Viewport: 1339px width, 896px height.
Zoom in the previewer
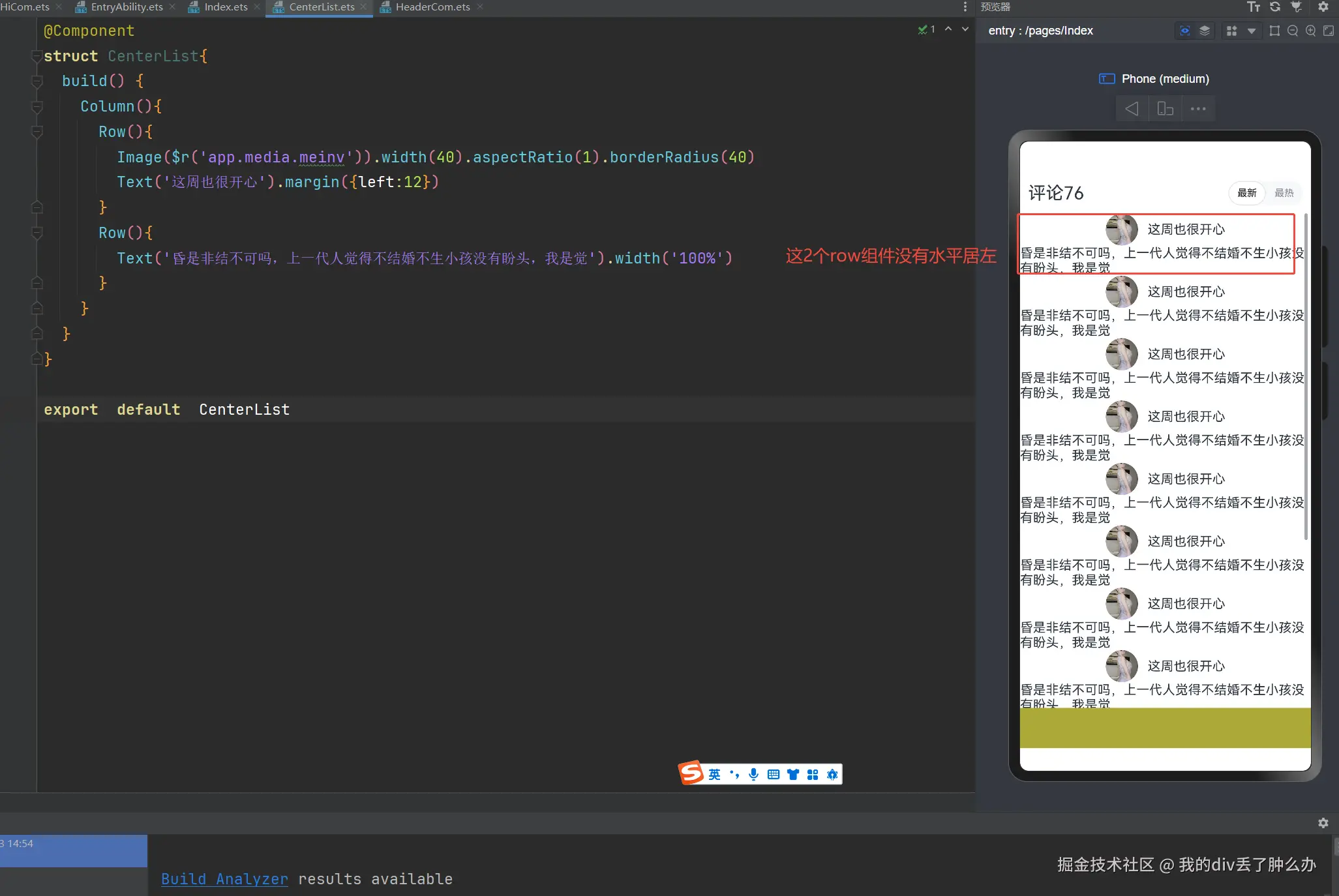[x=1310, y=31]
